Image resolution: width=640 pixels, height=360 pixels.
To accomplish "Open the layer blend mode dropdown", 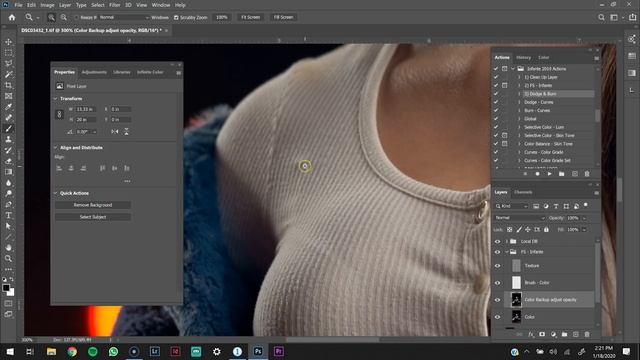I will click(x=519, y=218).
